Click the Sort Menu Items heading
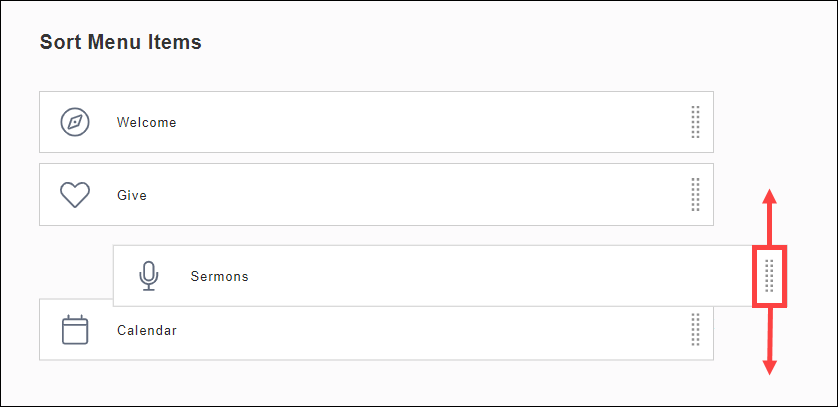The image size is (838, 407). 120,42
